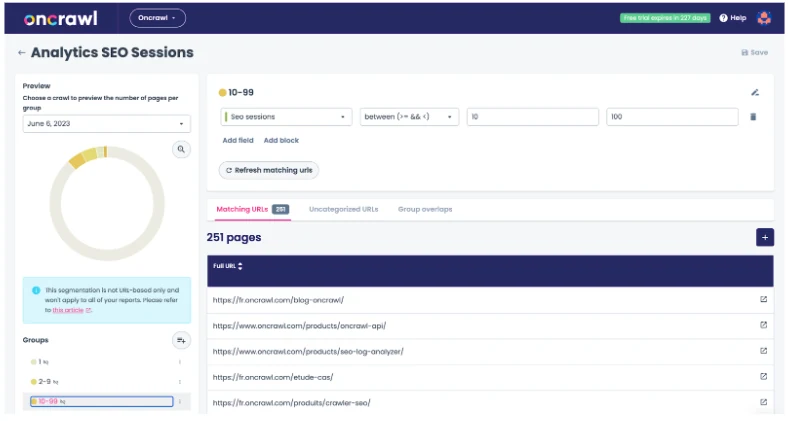Image resolution: width=788 pixels, height=421 pixels.
Task: Click Add field link
Action: coord(238,140)
